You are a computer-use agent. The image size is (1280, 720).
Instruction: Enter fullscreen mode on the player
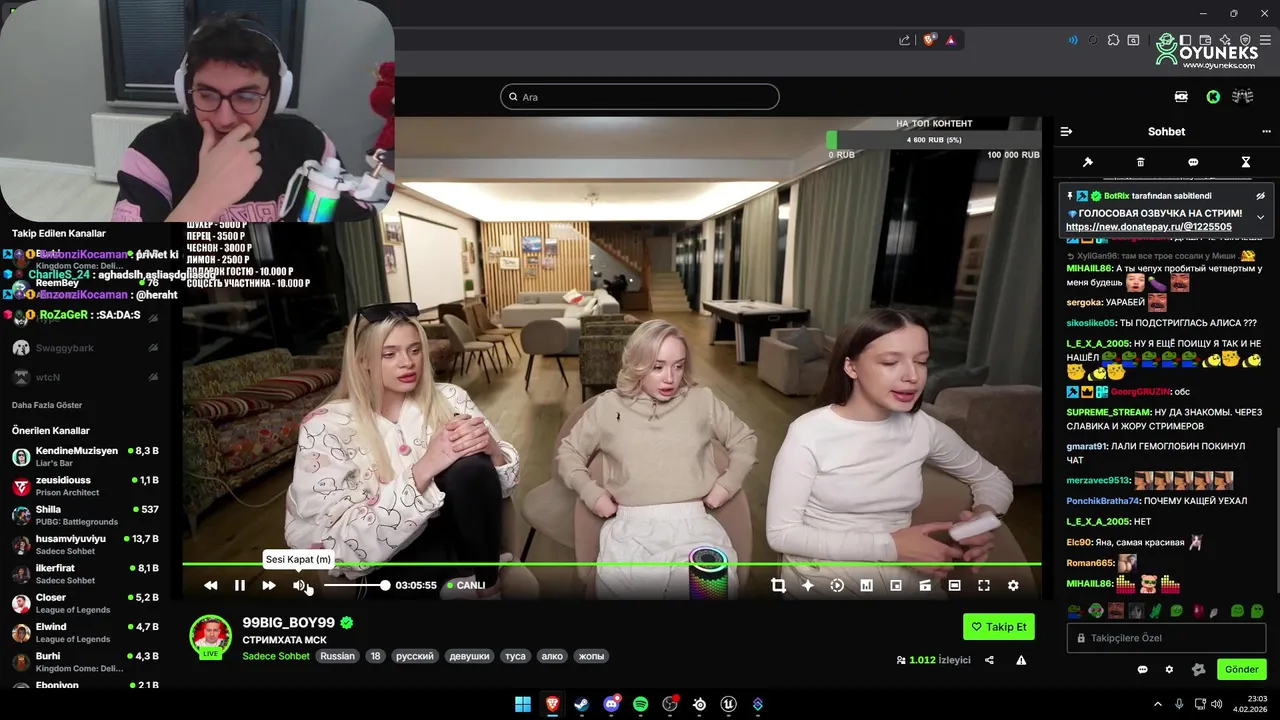pos(984,585)
